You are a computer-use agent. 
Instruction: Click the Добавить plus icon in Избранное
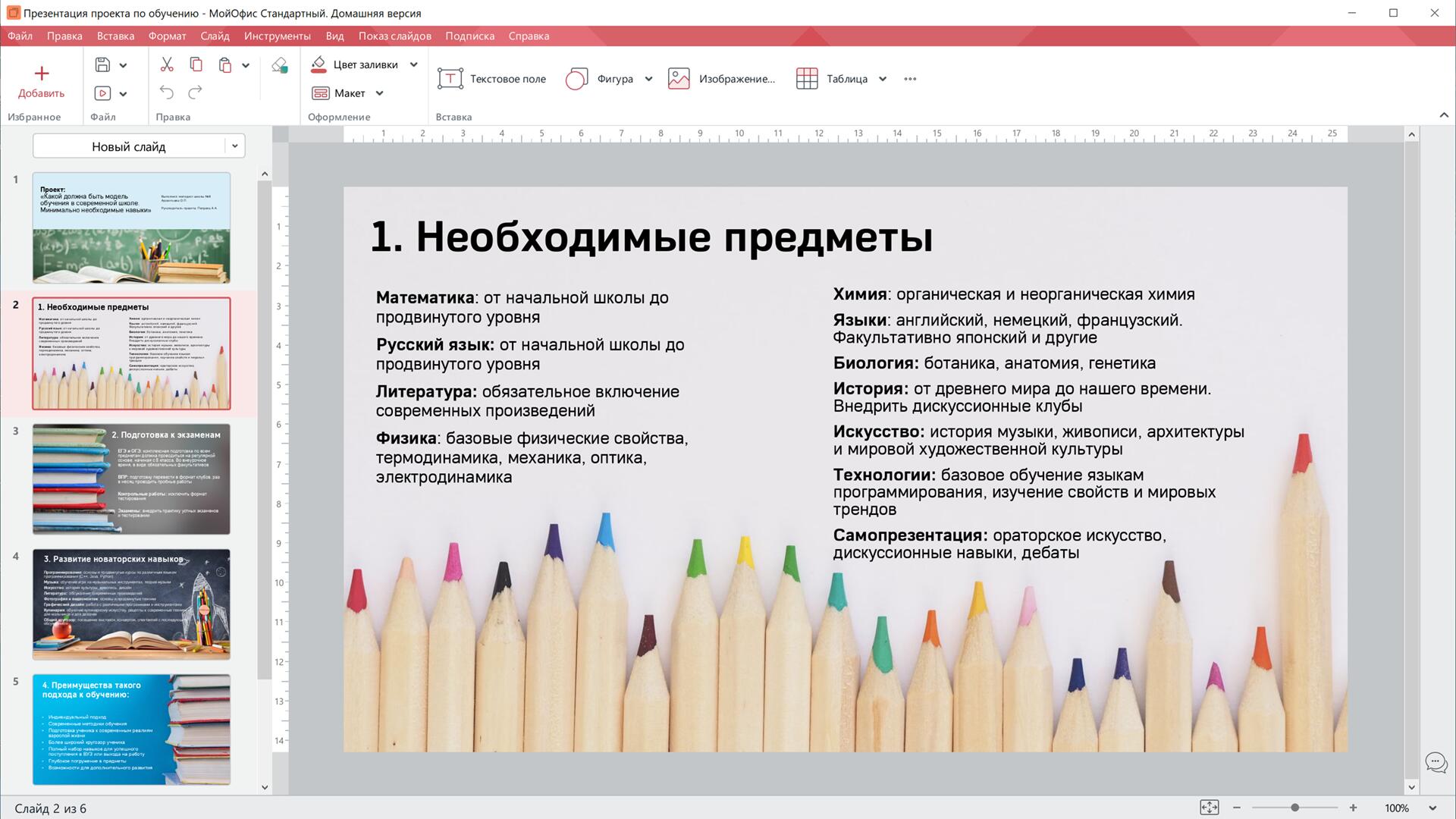coord(42,74)
